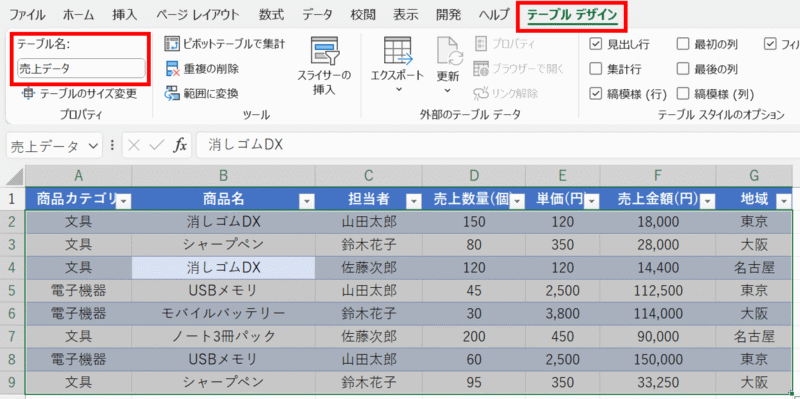The height and width of the screenshot is (399, 800).
Task: Switch to ページ レイアウト tab
Action: 198,15
